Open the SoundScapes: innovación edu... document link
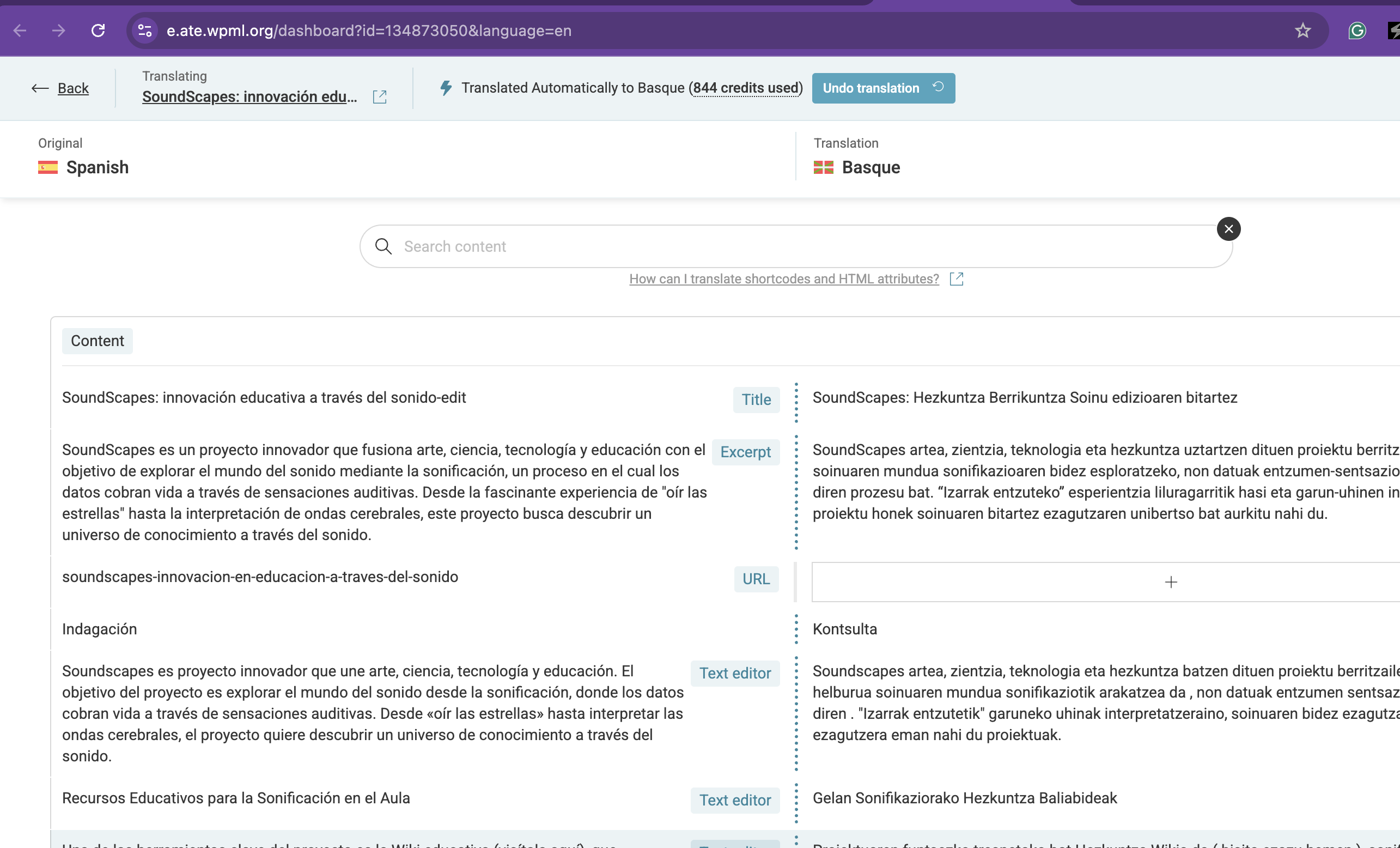 click(x=250, y=96)
